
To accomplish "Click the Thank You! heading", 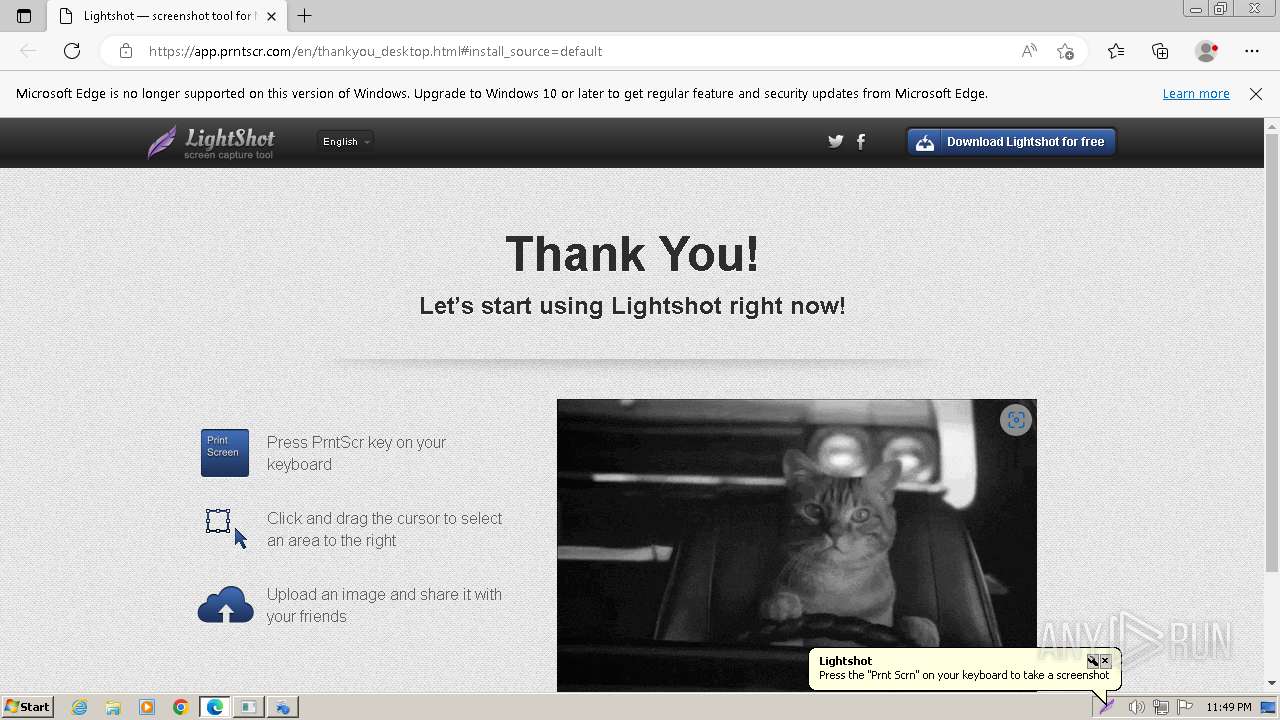I will [x=632, y=254].
